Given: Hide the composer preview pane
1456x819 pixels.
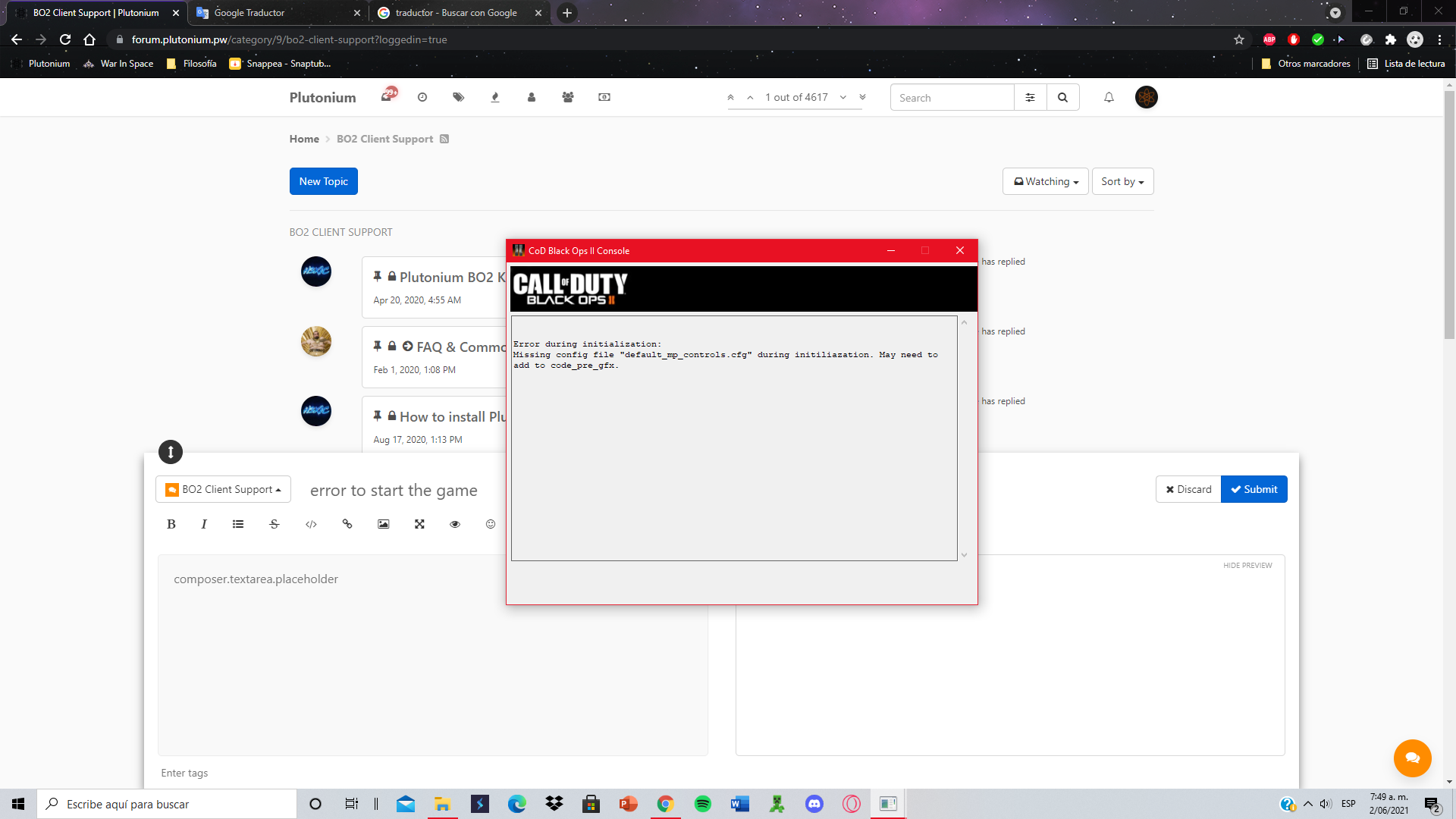Looking at the screenshot, I should [1247, 566].
